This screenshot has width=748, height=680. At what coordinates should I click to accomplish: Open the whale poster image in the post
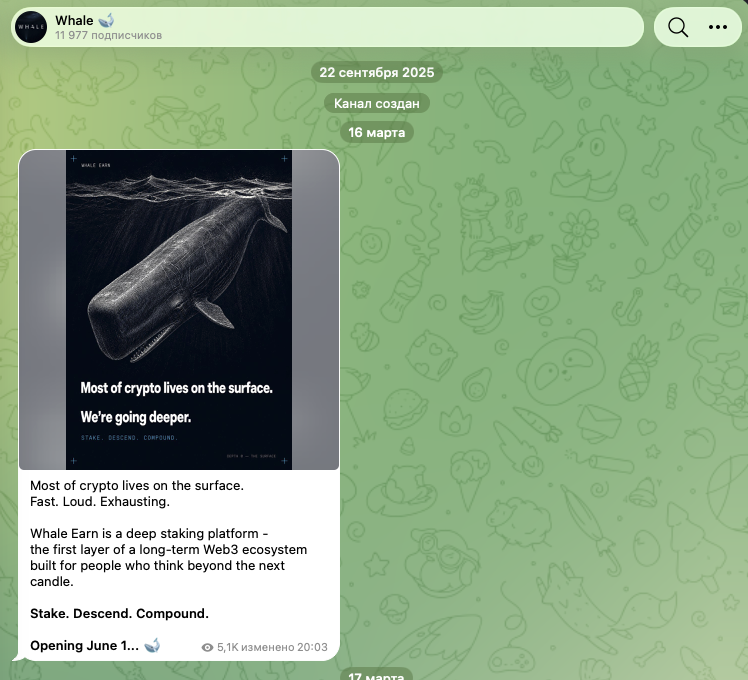coord(179,310)
